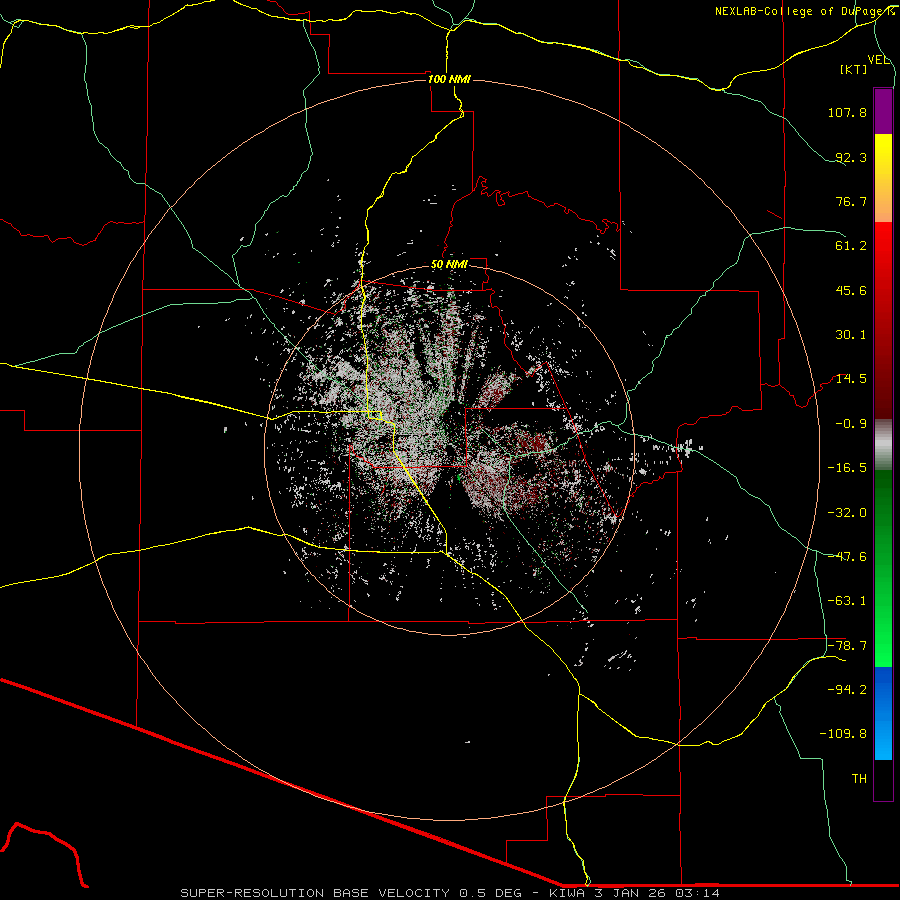This screenshot has height=900, width=900.
Task: Click the VEL legend title
Action: coord(878,60)
